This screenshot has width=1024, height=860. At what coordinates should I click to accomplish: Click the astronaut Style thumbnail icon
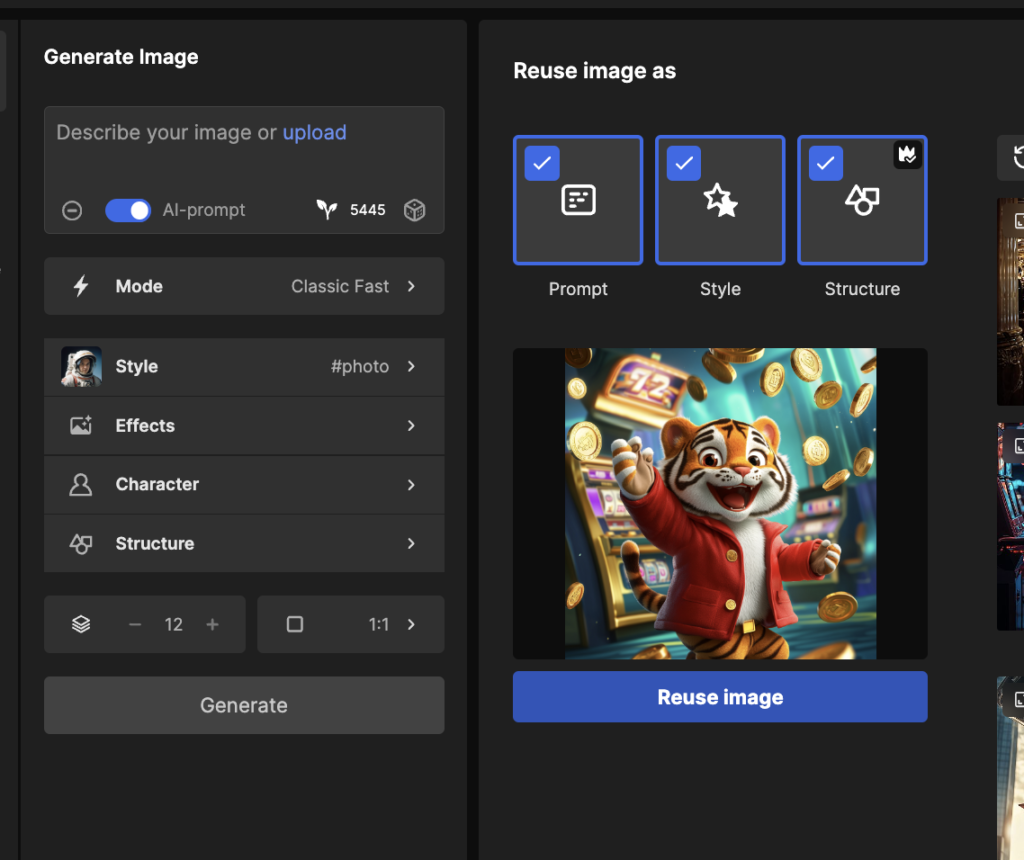[81, 367]
